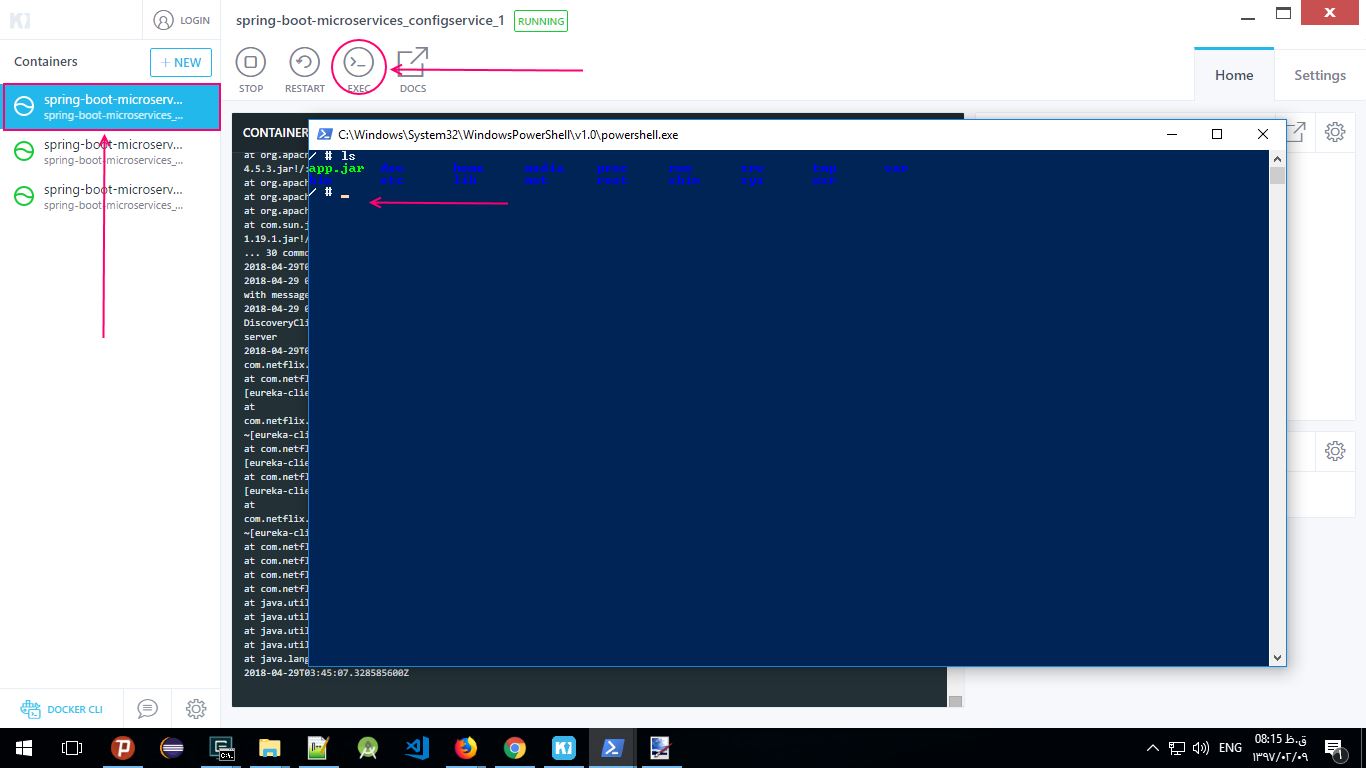Select the second spring-boot-microservices container
1366x768 pixels.
(110, 152)
